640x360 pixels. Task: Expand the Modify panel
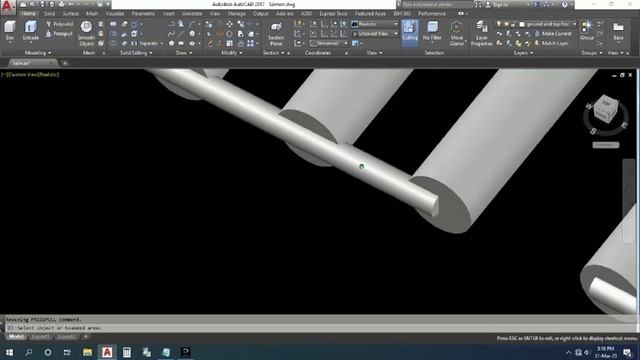(231, 53)
